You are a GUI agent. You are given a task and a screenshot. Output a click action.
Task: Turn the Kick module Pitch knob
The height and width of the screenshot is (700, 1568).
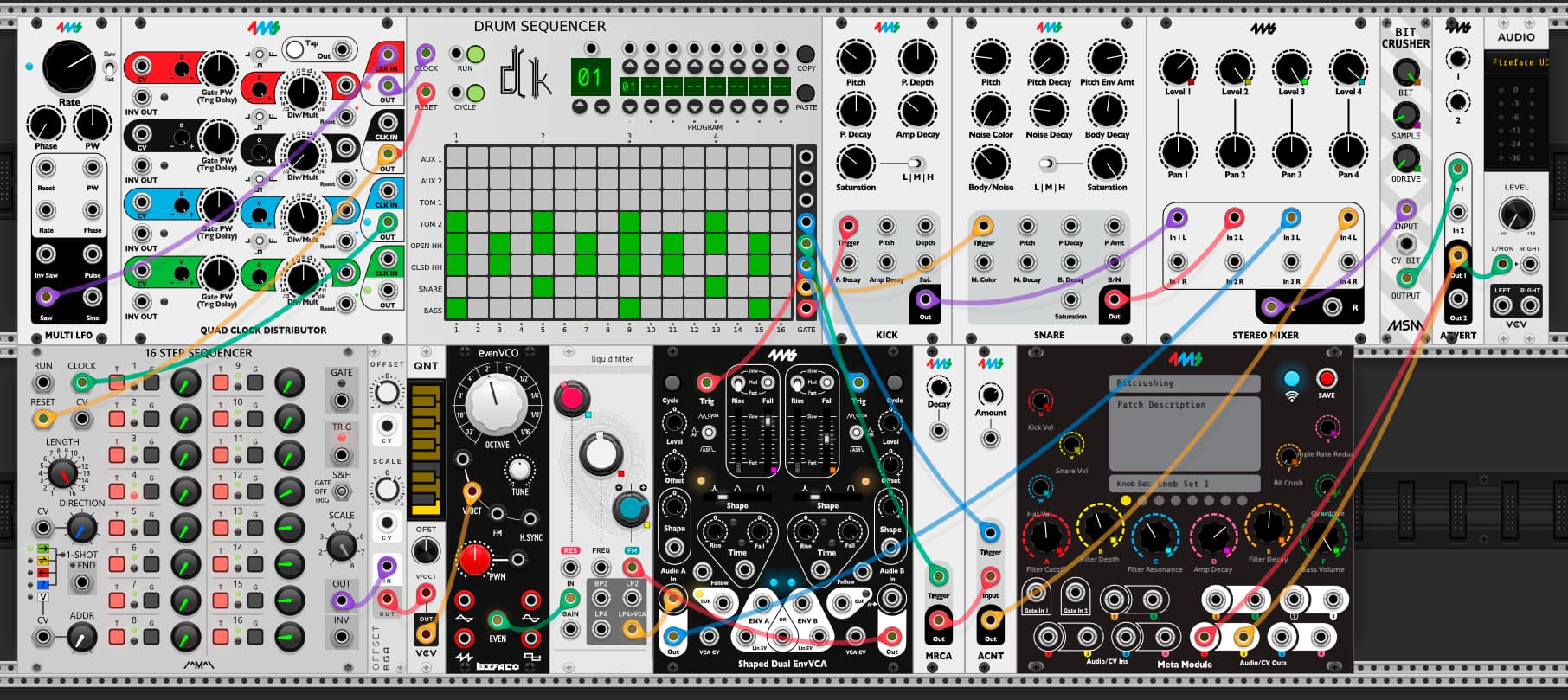click(855, 58)
